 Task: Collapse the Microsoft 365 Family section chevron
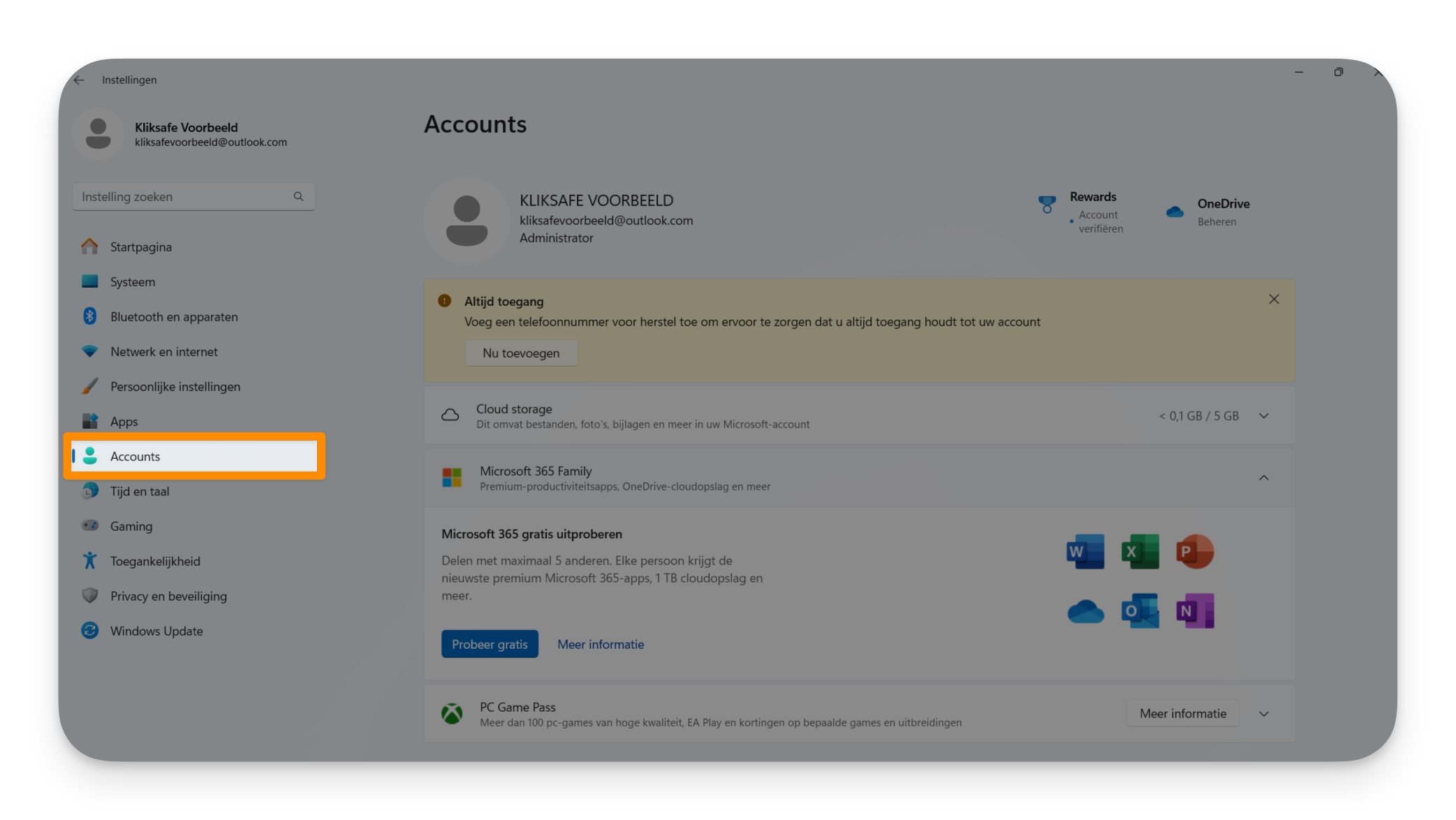[x=1264, y=478]
